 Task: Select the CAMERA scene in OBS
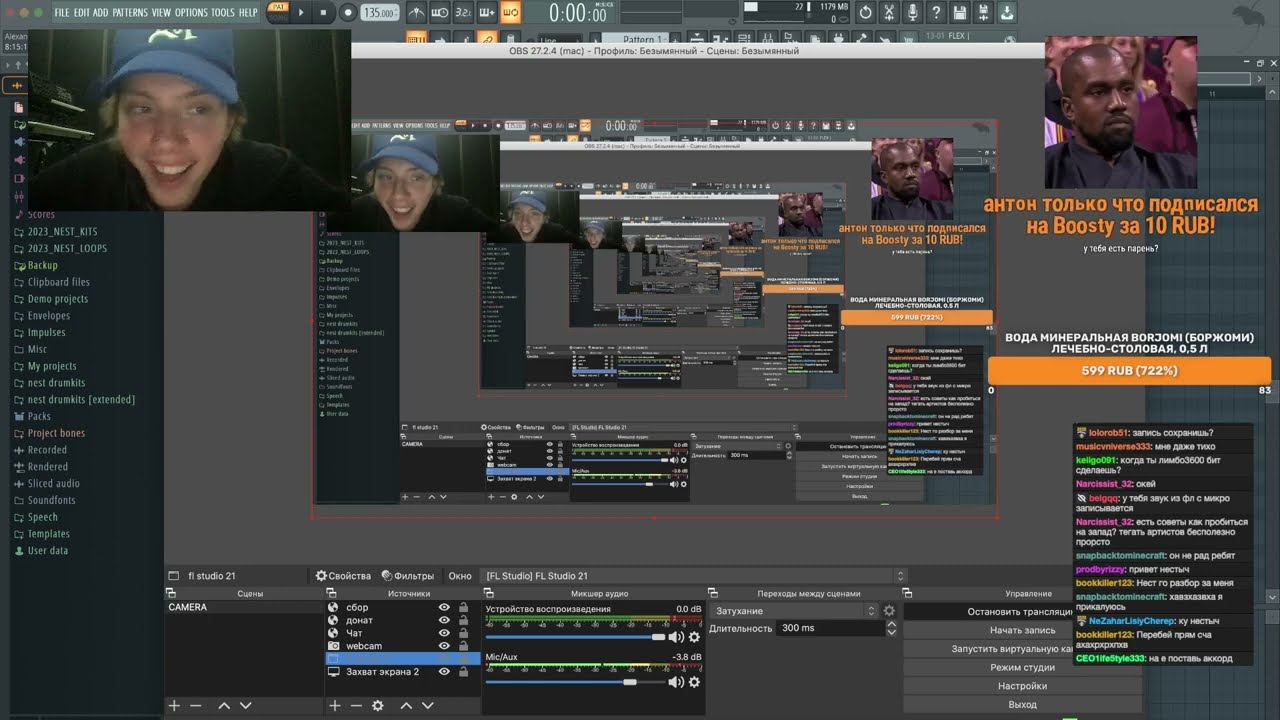(x=244, y=607)
